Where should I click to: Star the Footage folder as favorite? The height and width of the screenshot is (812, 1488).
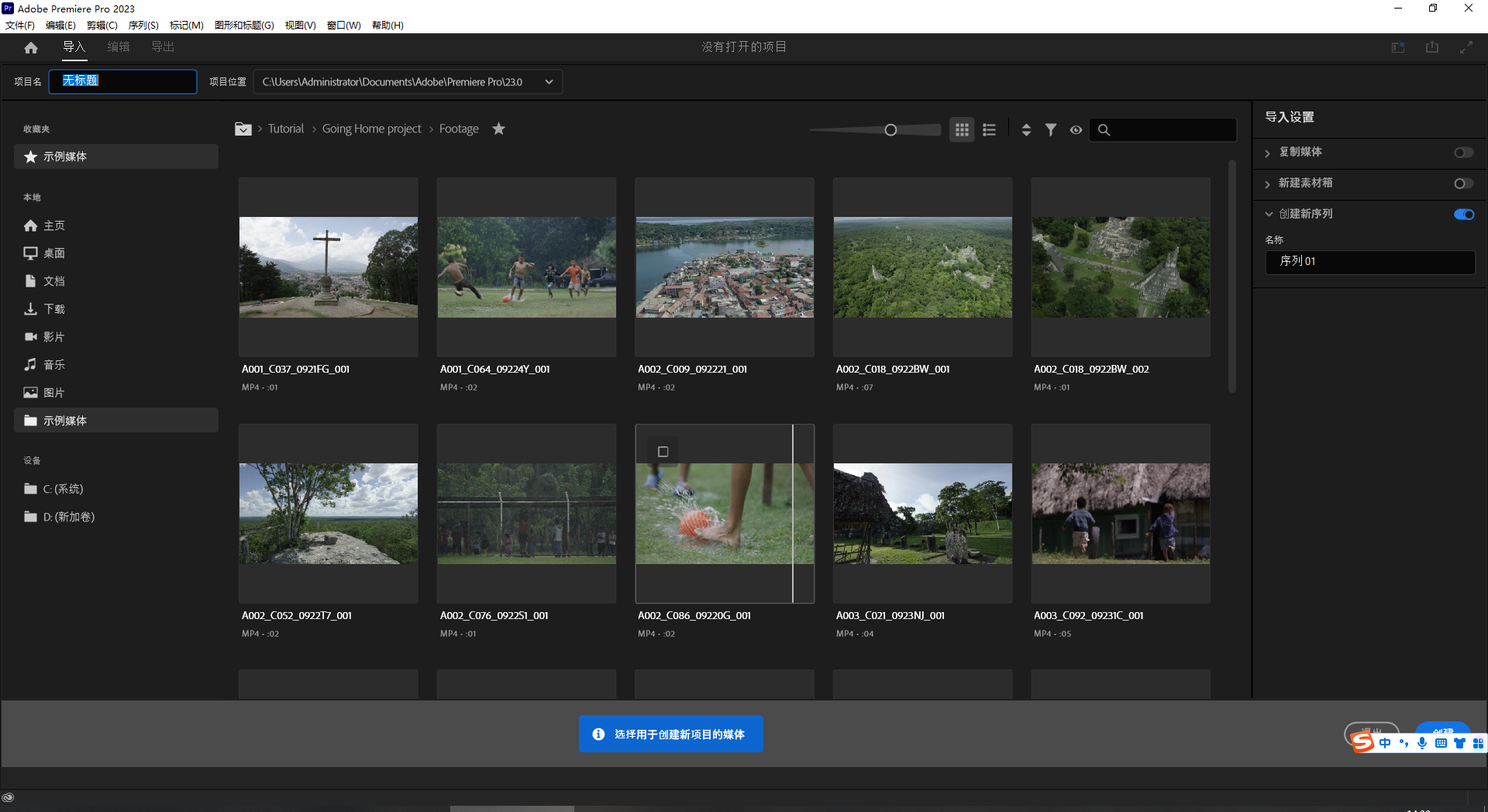499,129
